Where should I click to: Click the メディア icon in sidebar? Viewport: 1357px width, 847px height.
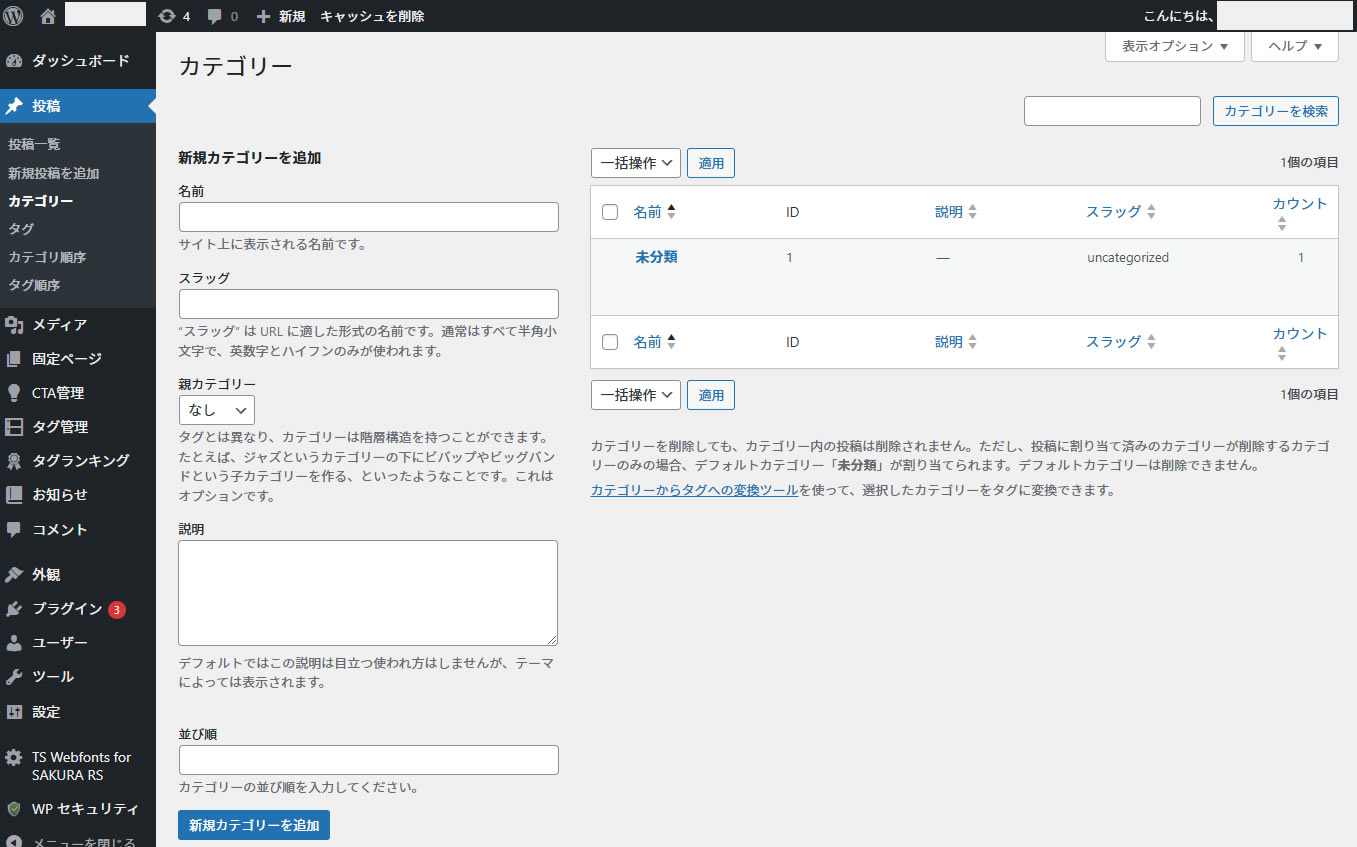tap(14, 324)
